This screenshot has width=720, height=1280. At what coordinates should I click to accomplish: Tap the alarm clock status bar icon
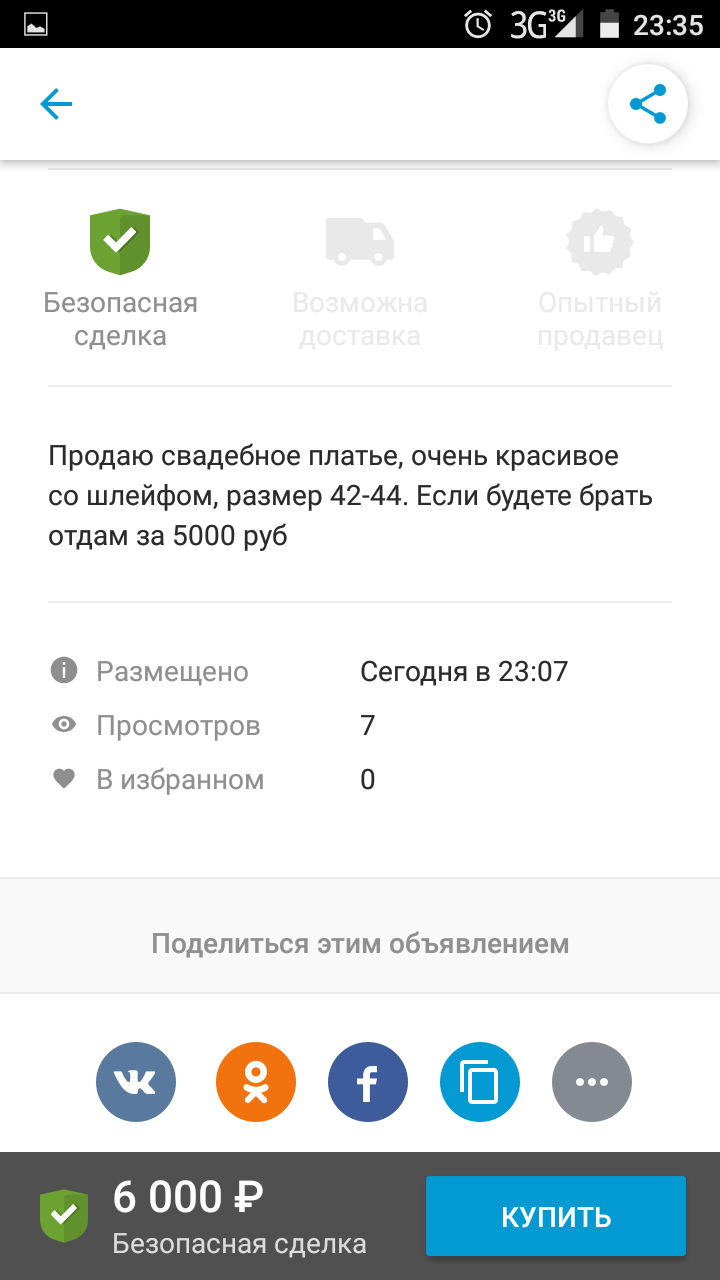tap(479, 24)
